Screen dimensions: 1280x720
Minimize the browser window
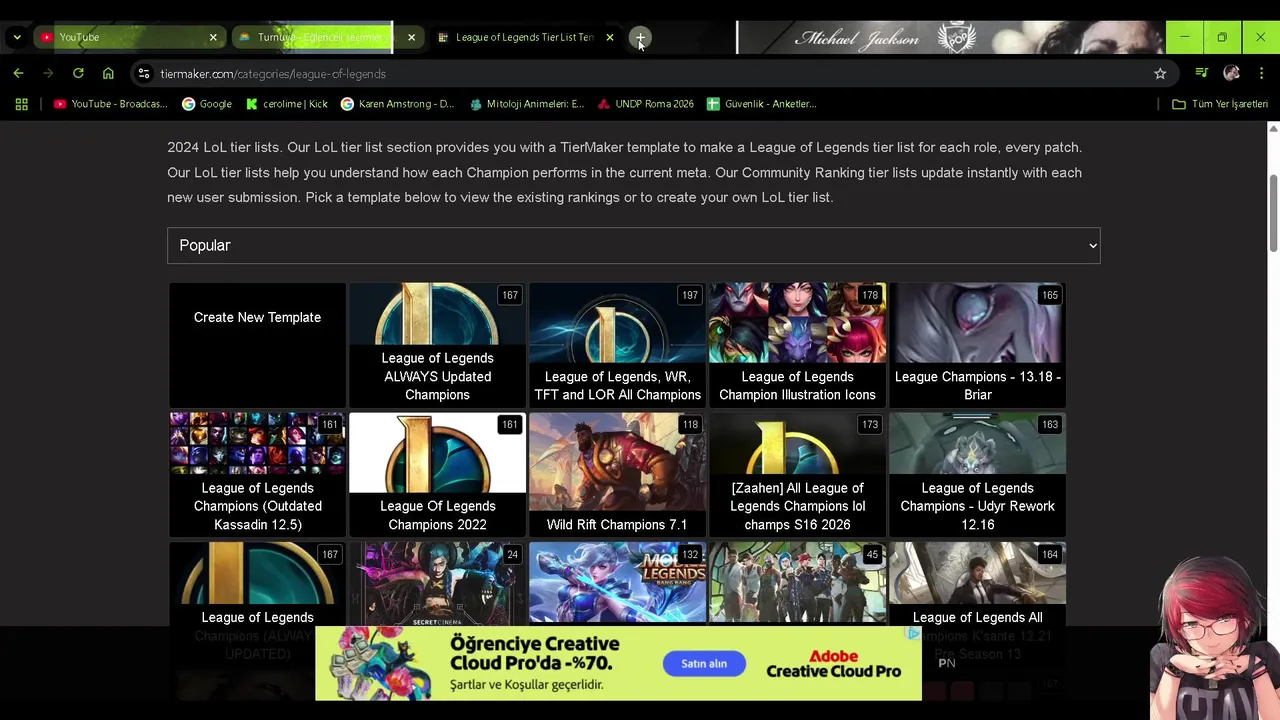click(1185, 37)
